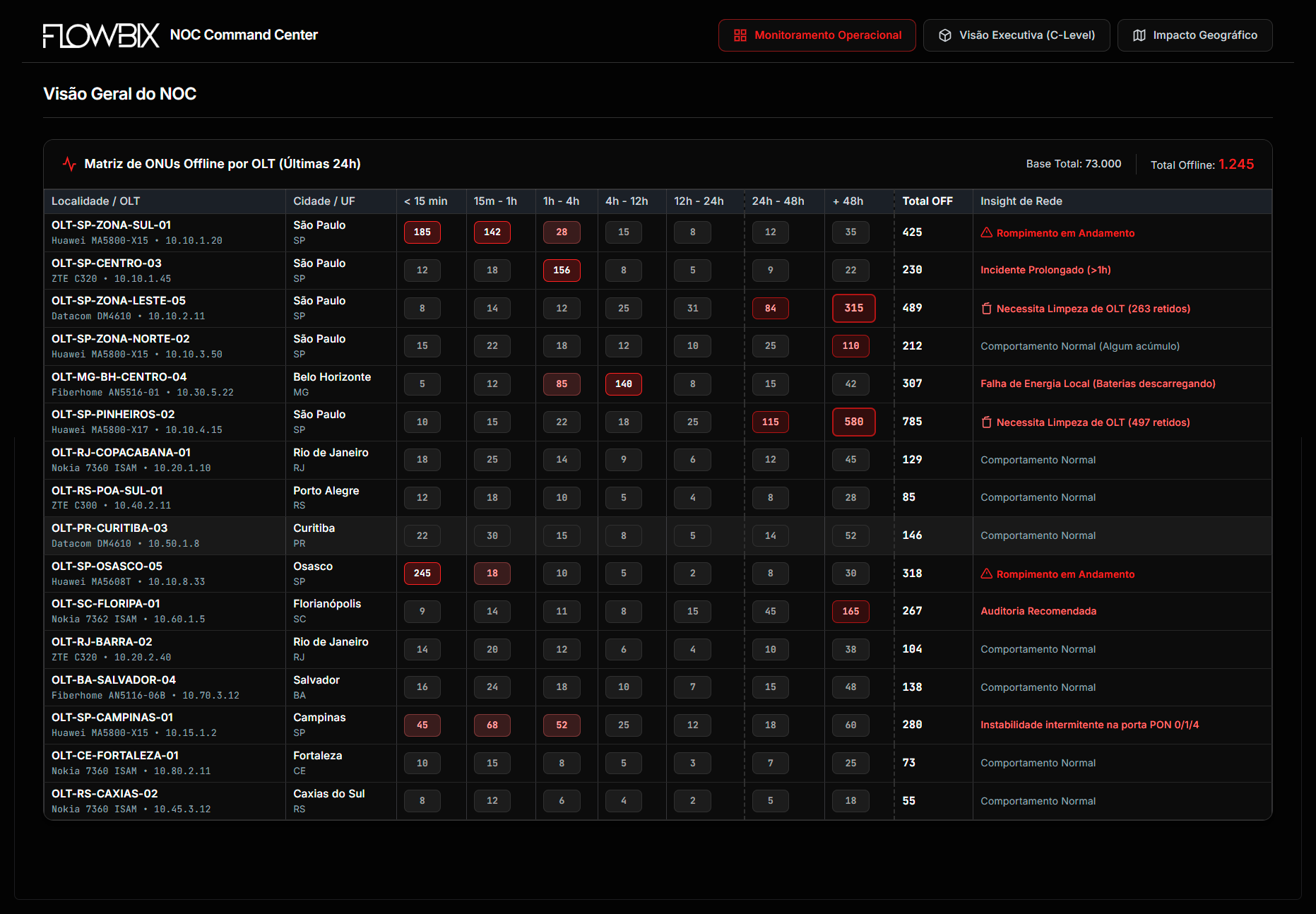This screenshot has width=1316, height=914.
Task: Switch to the Visão Executiva (C-Level) tab
Action: coord(1017,35)
